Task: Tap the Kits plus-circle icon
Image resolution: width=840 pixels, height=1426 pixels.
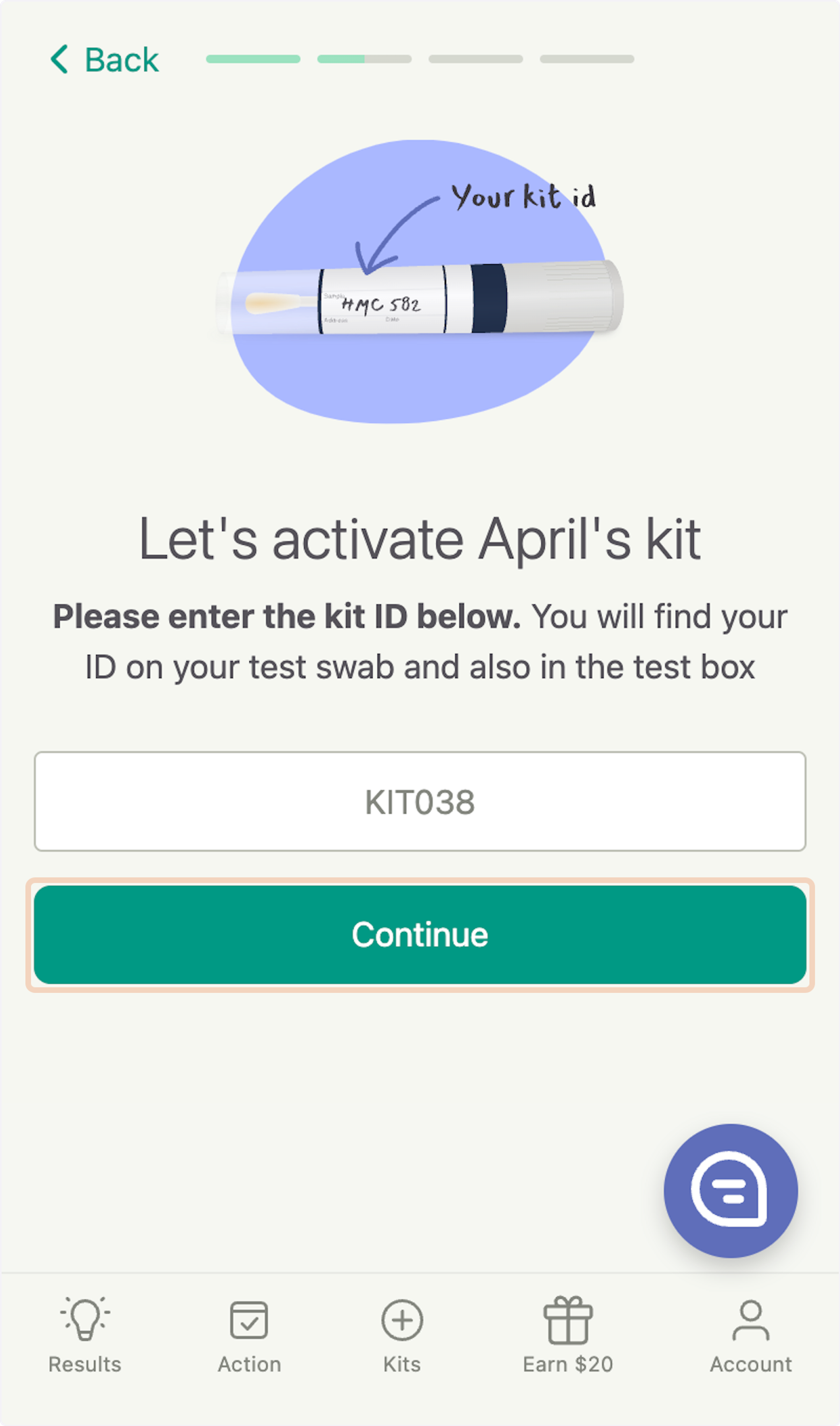Action: 402,1320
